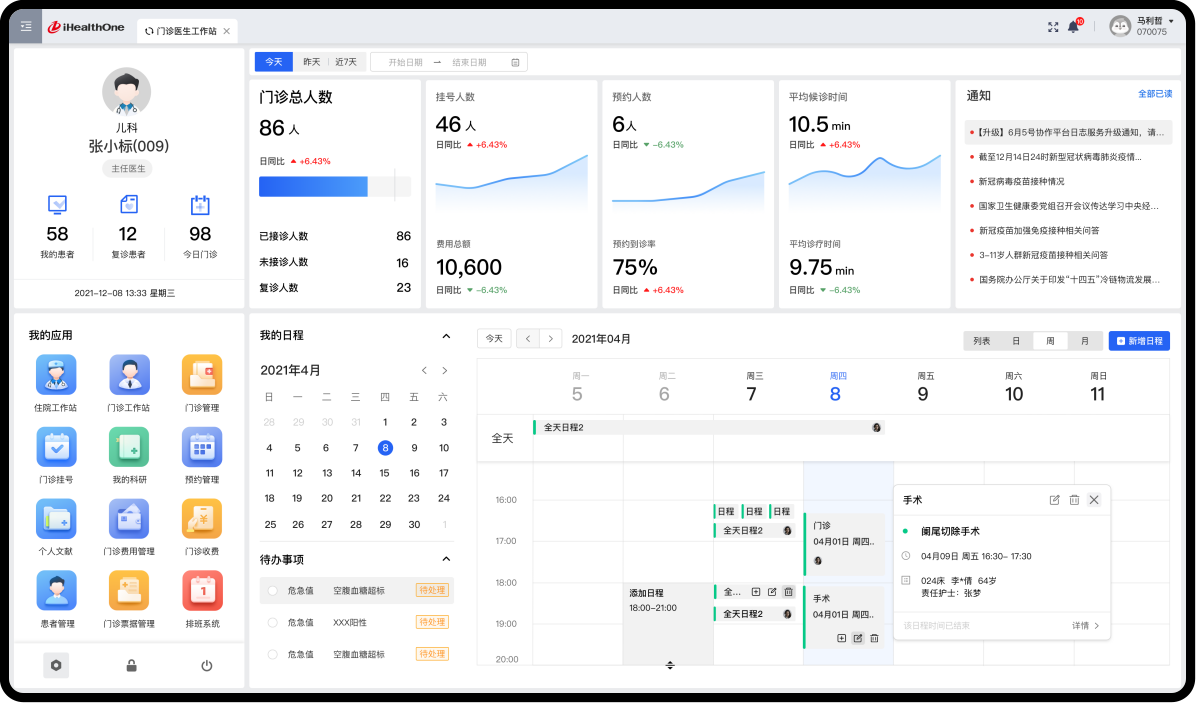Check the first 空腹血糖超标 todo circle
The image size is (1196, 703).
[272, 591]
